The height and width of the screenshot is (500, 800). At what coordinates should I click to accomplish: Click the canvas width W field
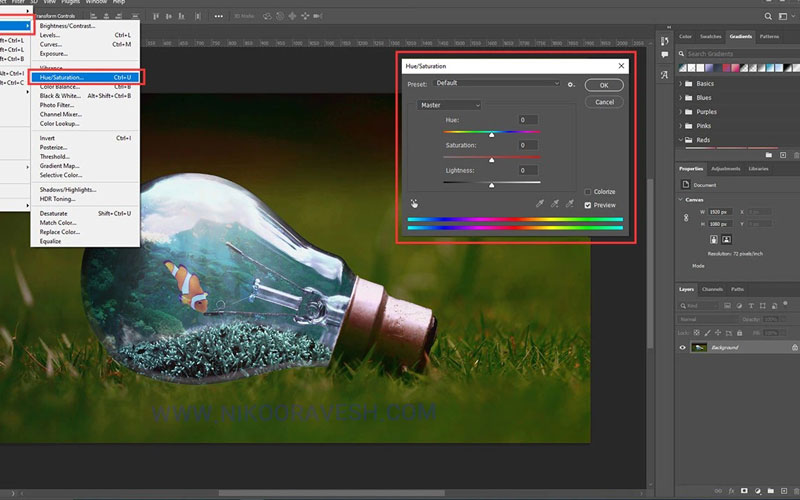click(x=720, y=212)
